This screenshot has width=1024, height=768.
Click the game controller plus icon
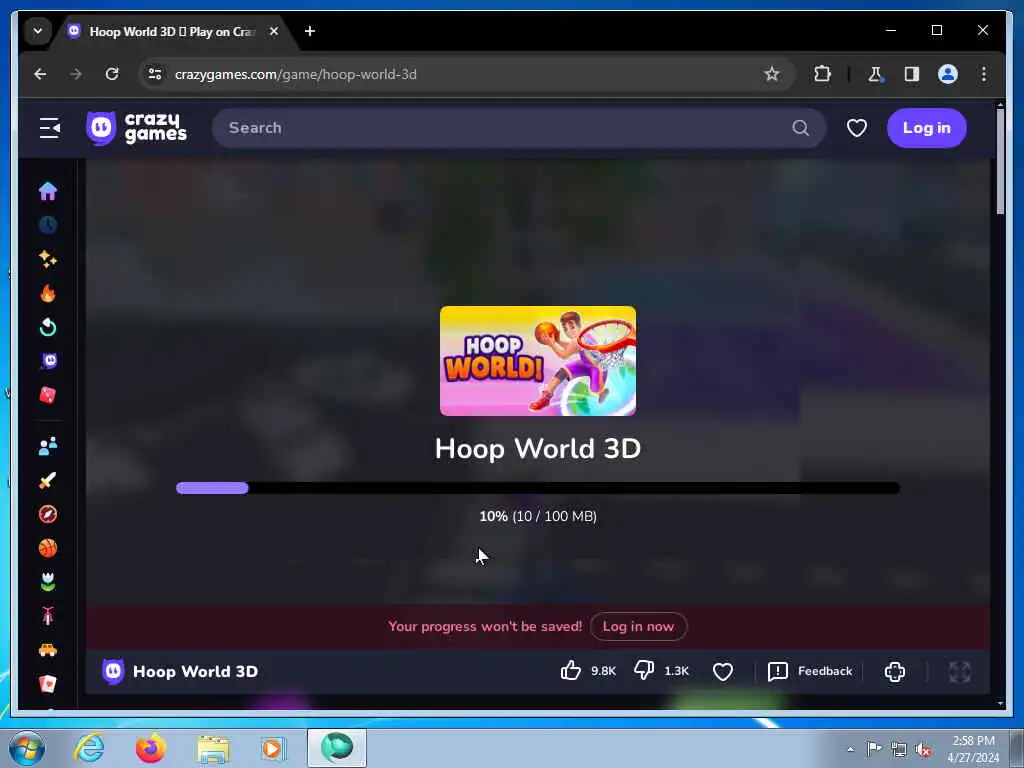tap(895, 671)
